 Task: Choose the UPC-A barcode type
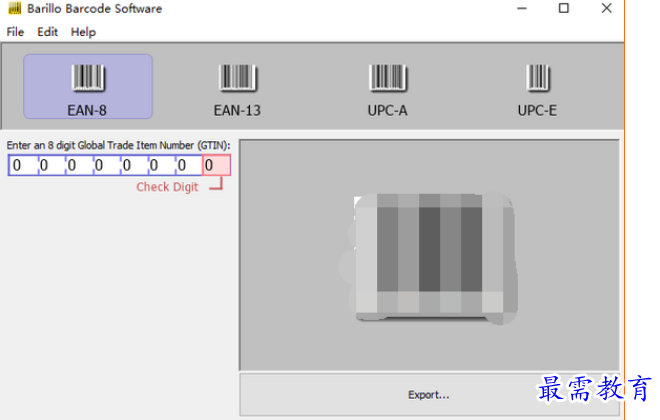pyautogui.click(x=388, y=90)
